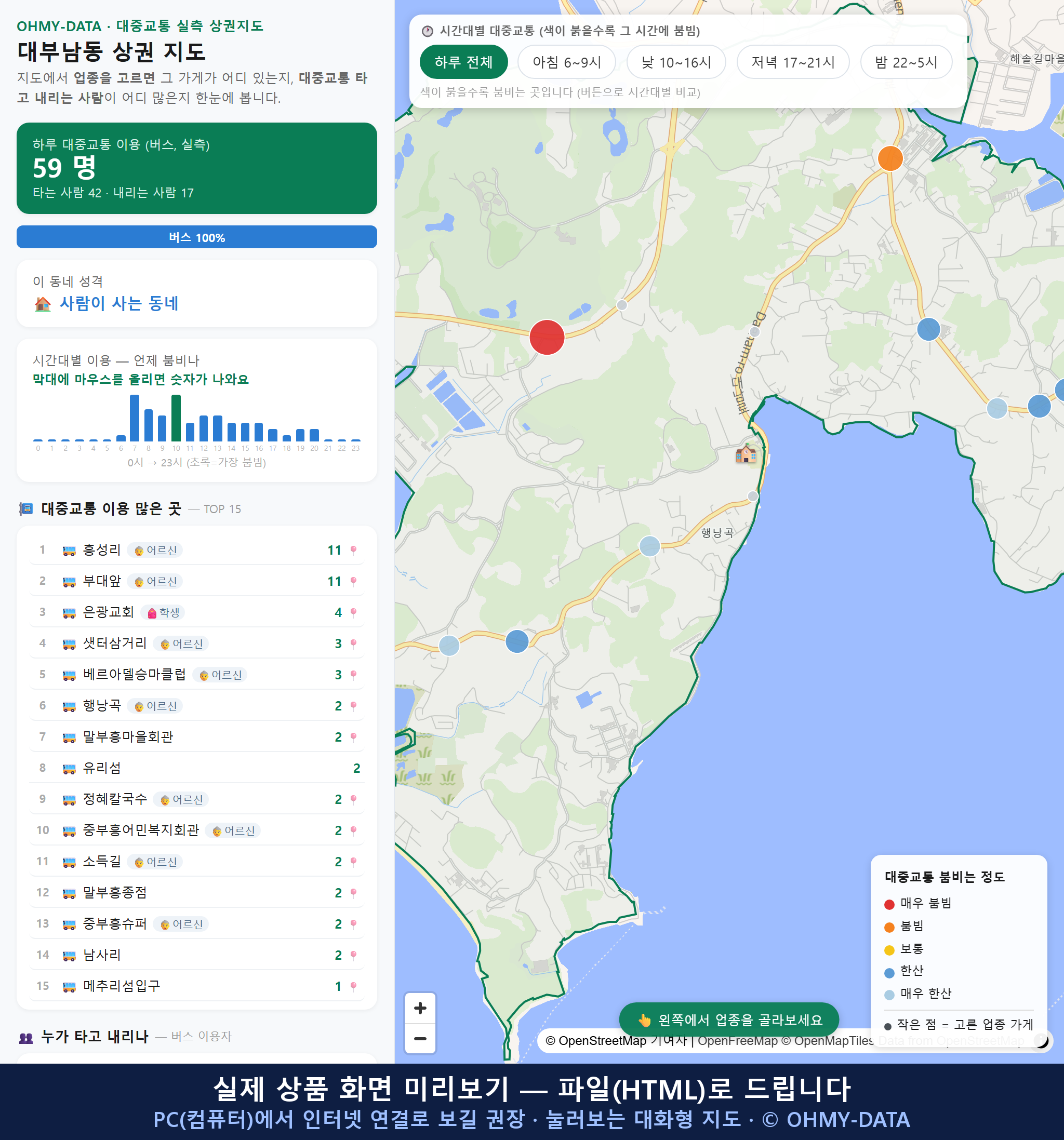1064x1140 pixels.
Task: Click the pin icon on 샛터삼거리 row
Action: point(353,644)
